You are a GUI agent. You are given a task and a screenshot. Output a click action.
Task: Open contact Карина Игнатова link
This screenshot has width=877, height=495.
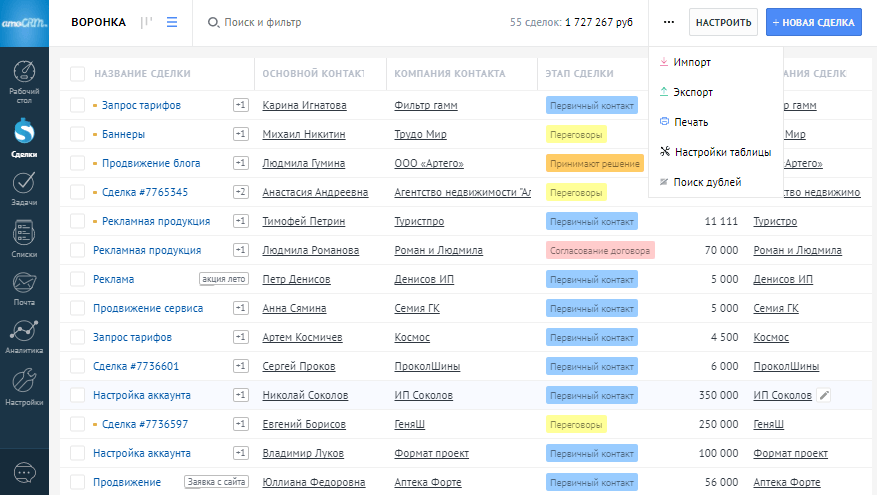click(x=304, y=105)
